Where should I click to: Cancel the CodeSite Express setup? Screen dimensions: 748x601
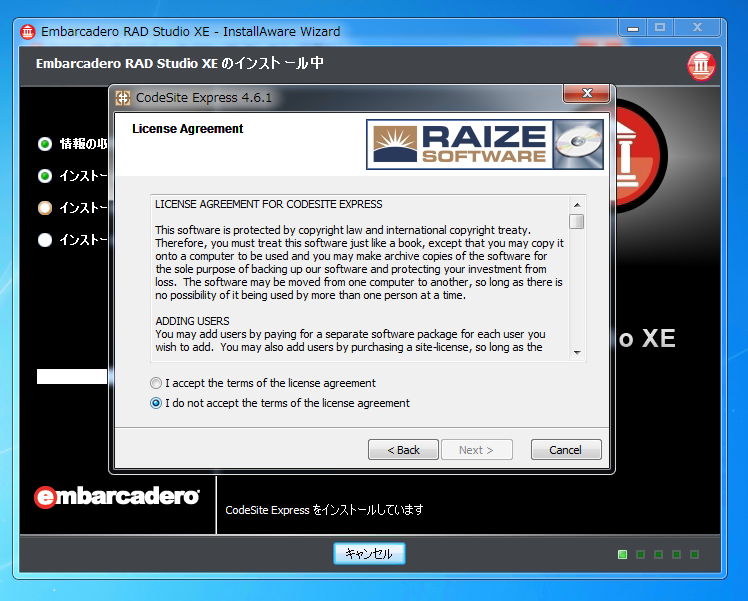click(x=566, y=450)
